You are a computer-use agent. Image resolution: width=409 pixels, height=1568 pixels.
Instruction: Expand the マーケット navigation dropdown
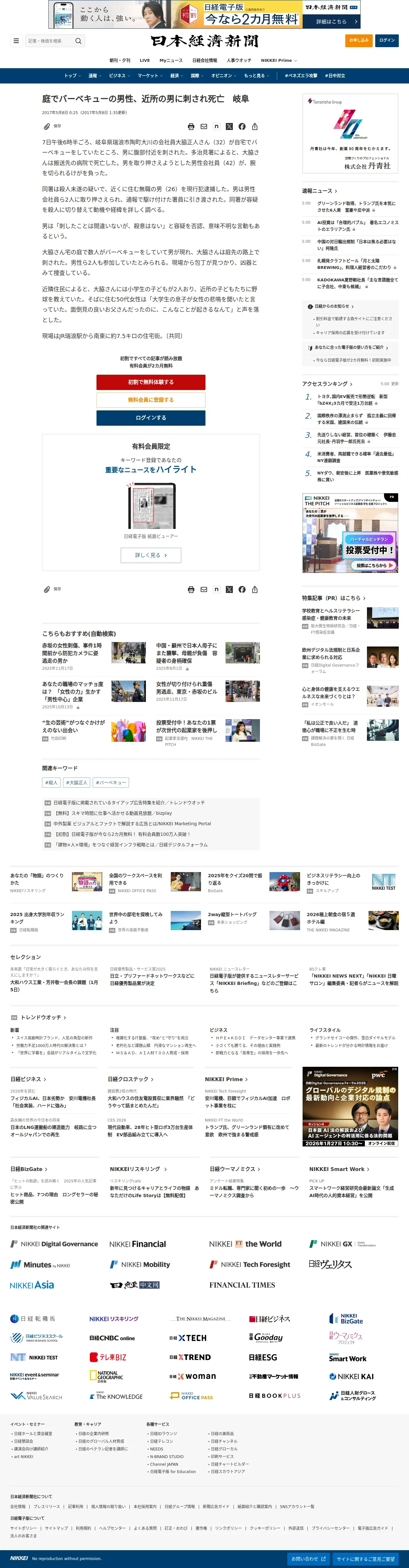coord(150,76)
